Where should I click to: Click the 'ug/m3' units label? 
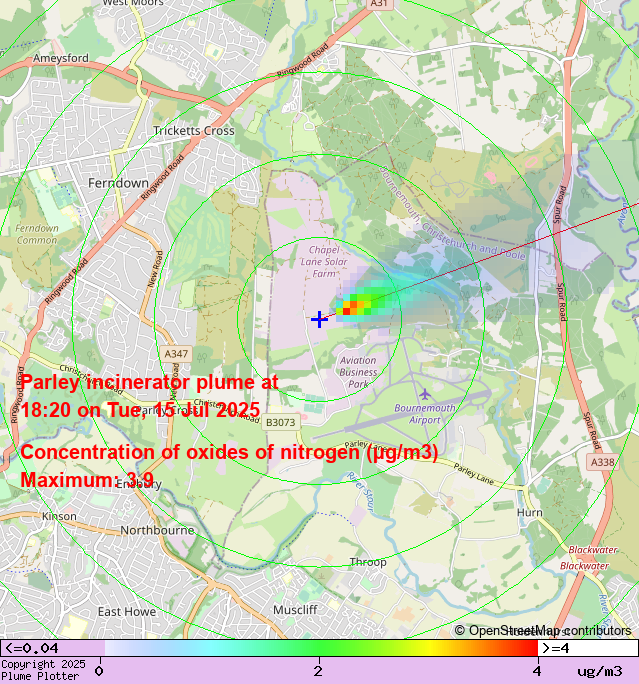[600, 671]
